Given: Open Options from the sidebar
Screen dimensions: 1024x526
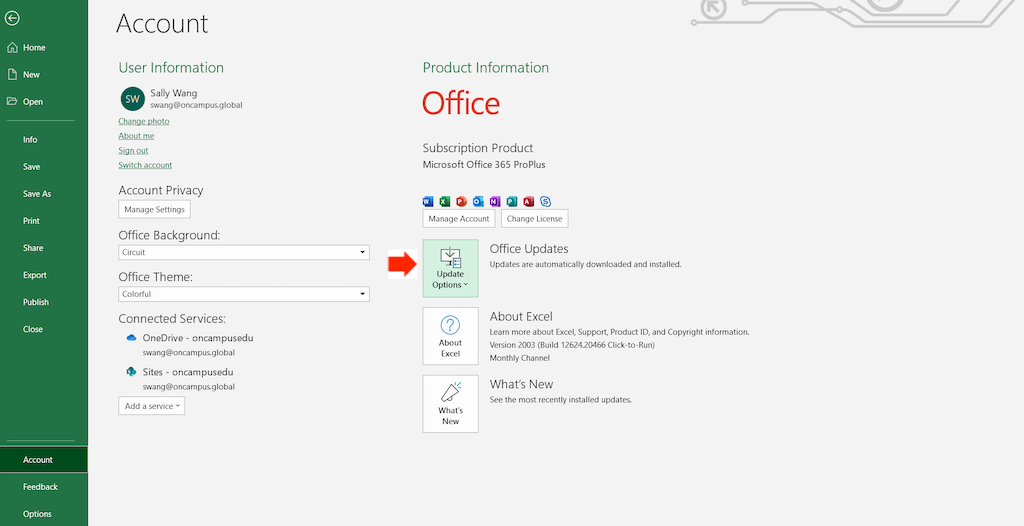Looking at the screenshot, I should [x=37, y=514].
